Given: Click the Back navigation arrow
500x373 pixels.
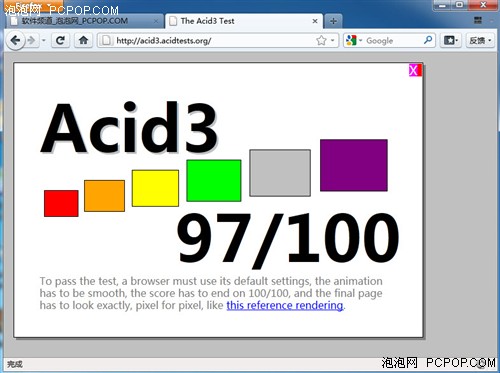Looking at the screenshot, I should point(15,41).
